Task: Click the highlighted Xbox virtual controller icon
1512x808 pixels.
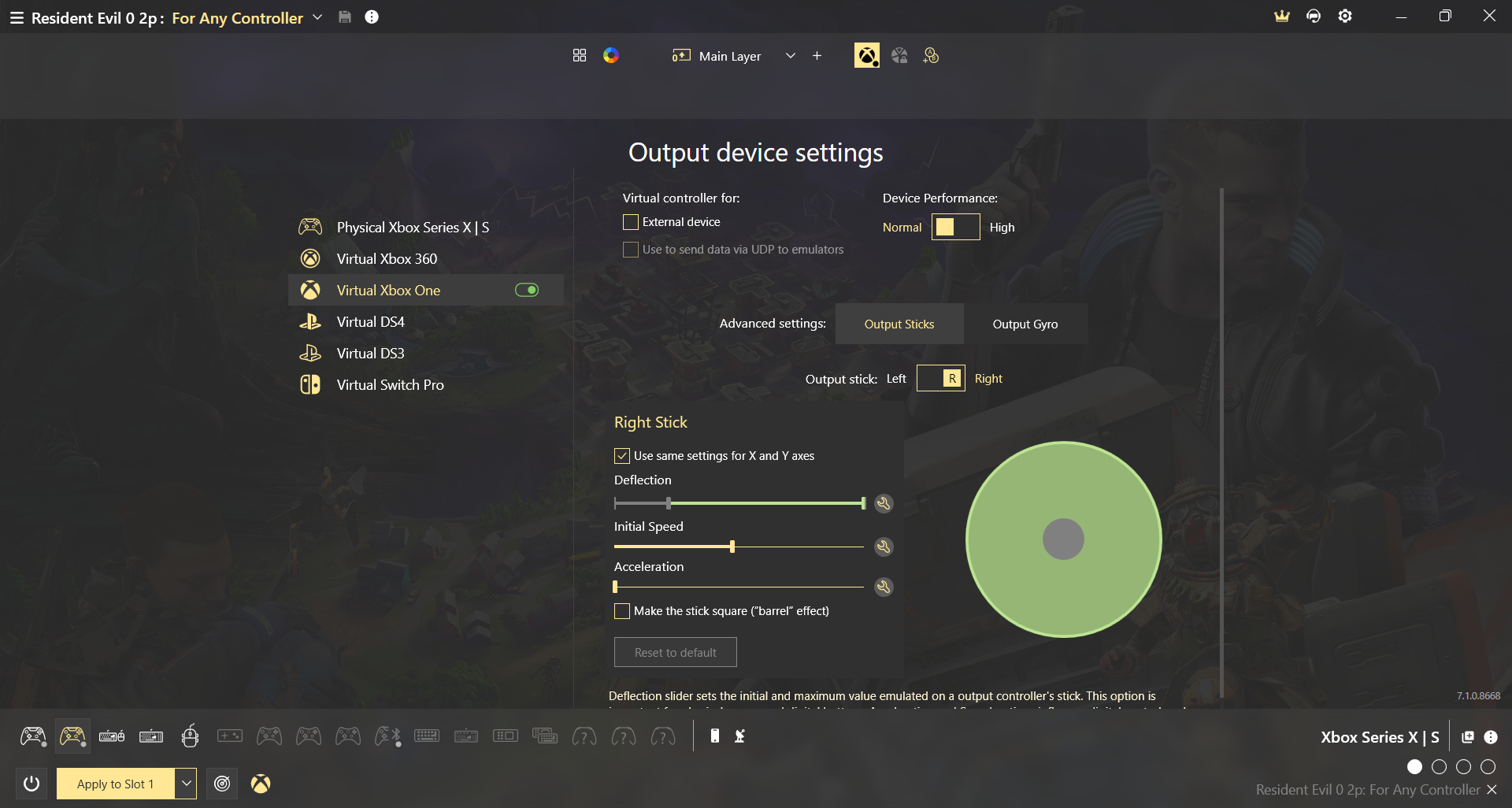Action: point(867,55)
